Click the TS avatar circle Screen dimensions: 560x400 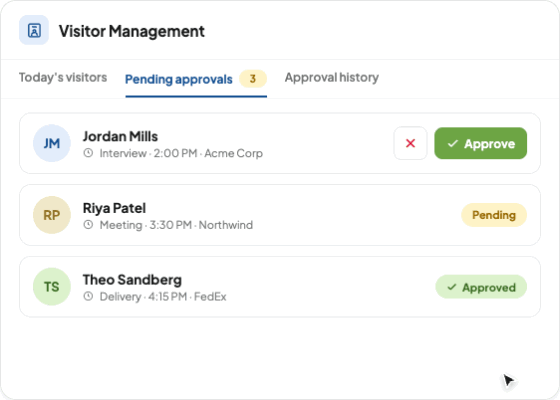pos(52,287)
